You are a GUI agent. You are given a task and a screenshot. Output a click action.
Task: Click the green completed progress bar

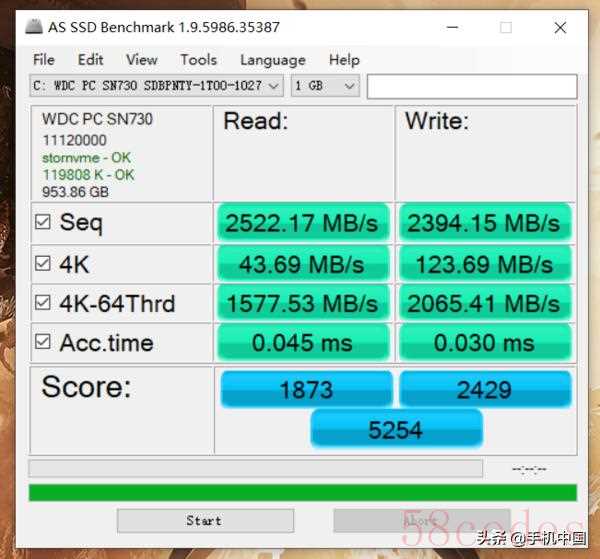click(303, 492)
